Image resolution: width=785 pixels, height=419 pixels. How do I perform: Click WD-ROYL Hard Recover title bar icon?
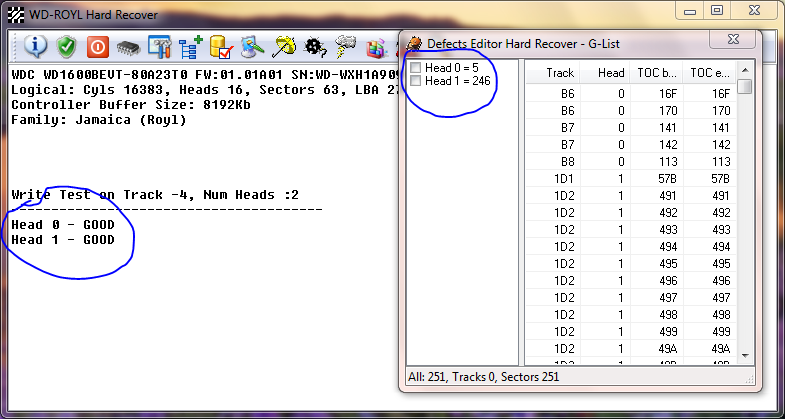(x=17, y=14)
